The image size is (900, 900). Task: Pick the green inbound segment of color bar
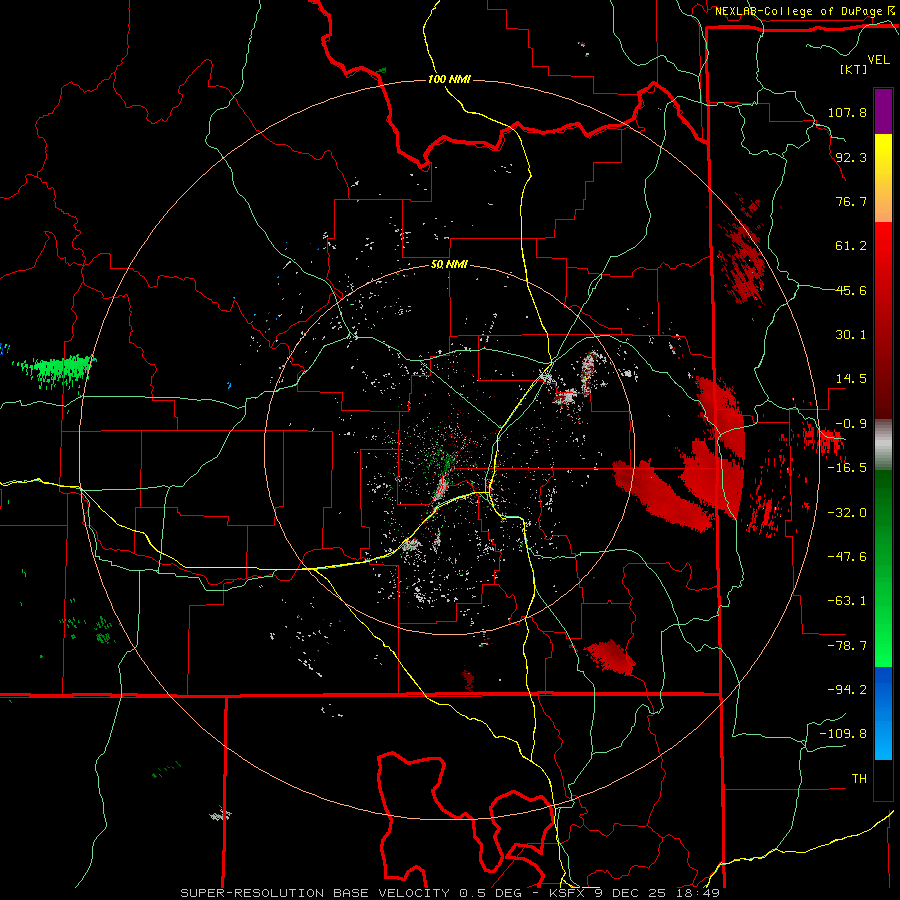click(x=883, y=568)
